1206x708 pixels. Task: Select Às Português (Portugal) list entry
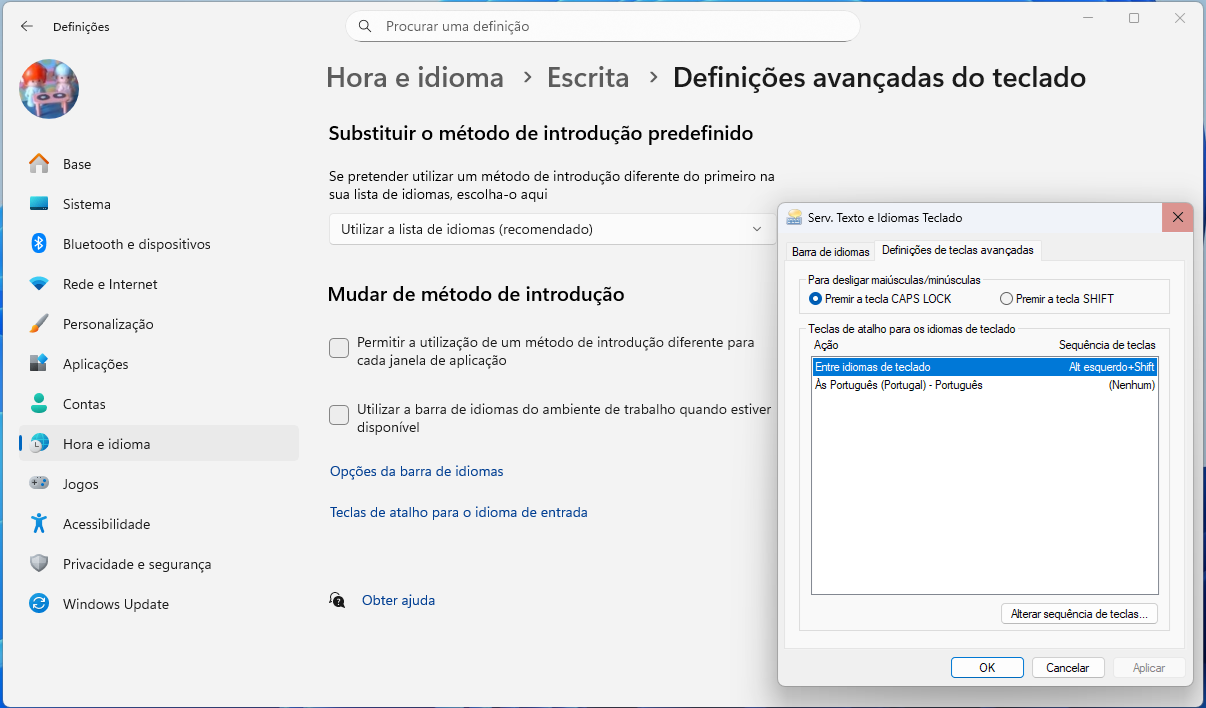point(898,385)
